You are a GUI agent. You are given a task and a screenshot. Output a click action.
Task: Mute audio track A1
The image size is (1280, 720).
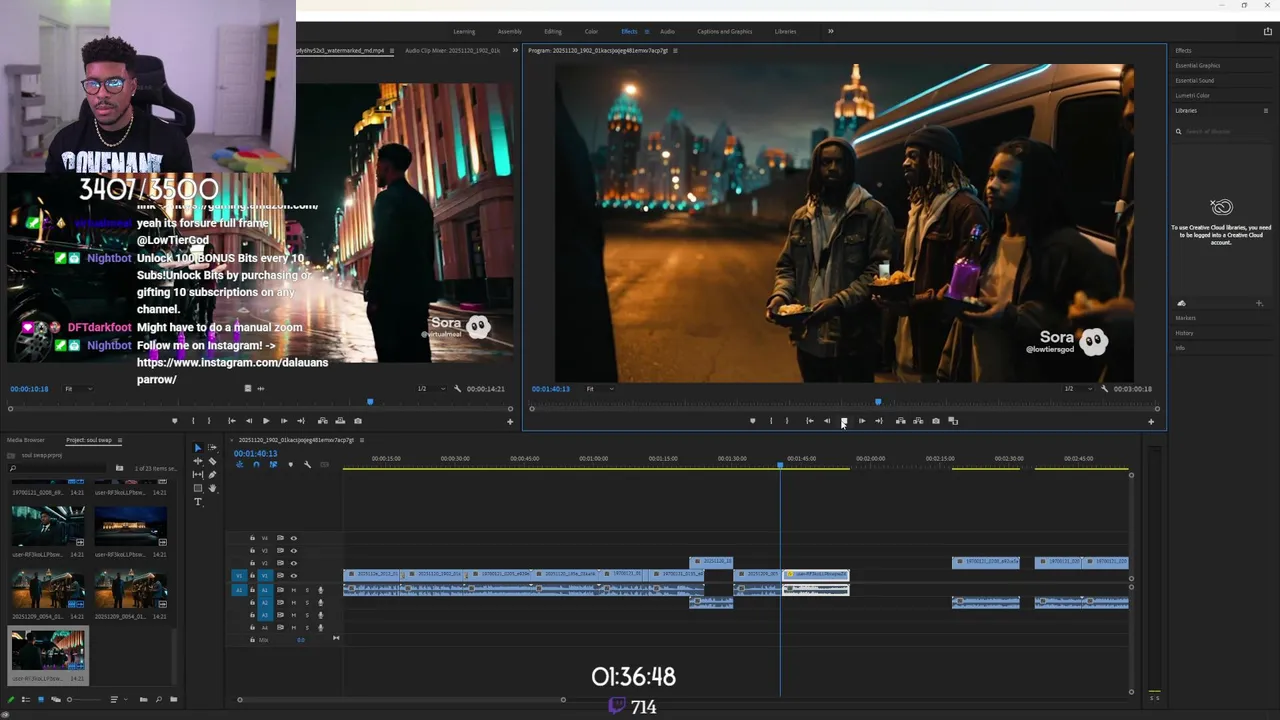(x=294, y=590)
